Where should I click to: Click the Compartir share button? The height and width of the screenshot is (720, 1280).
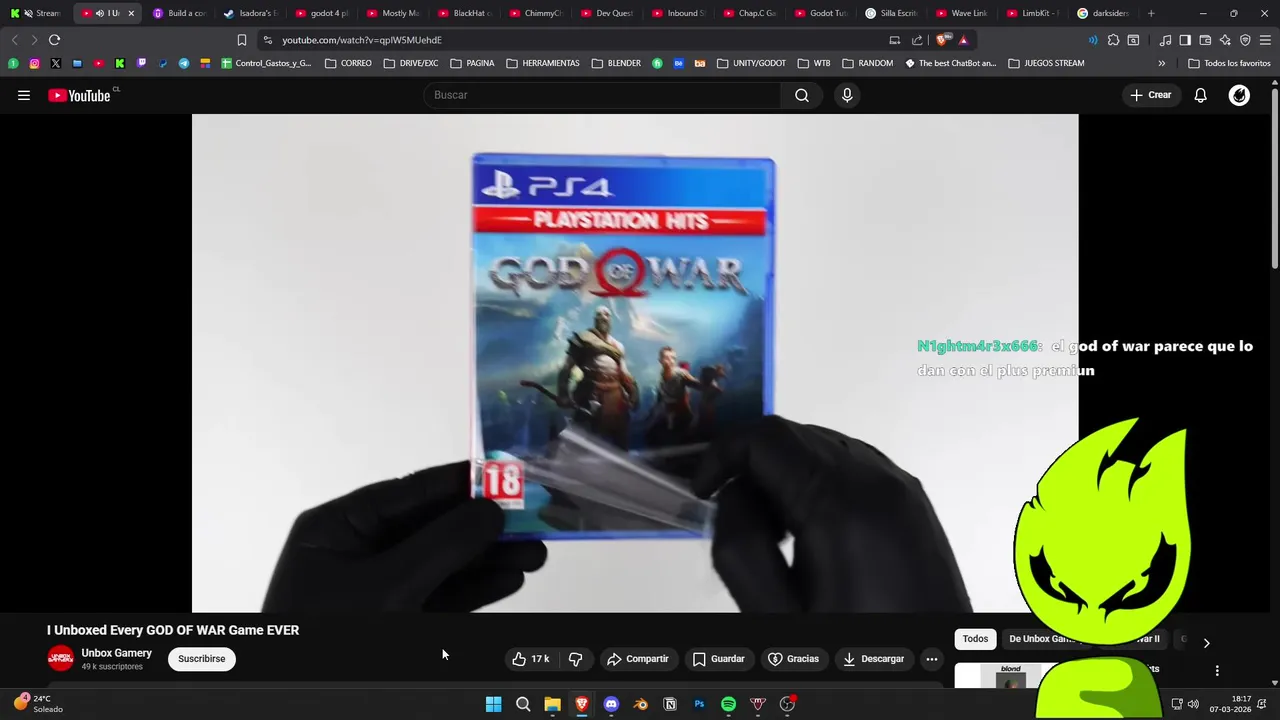(638, 659)
